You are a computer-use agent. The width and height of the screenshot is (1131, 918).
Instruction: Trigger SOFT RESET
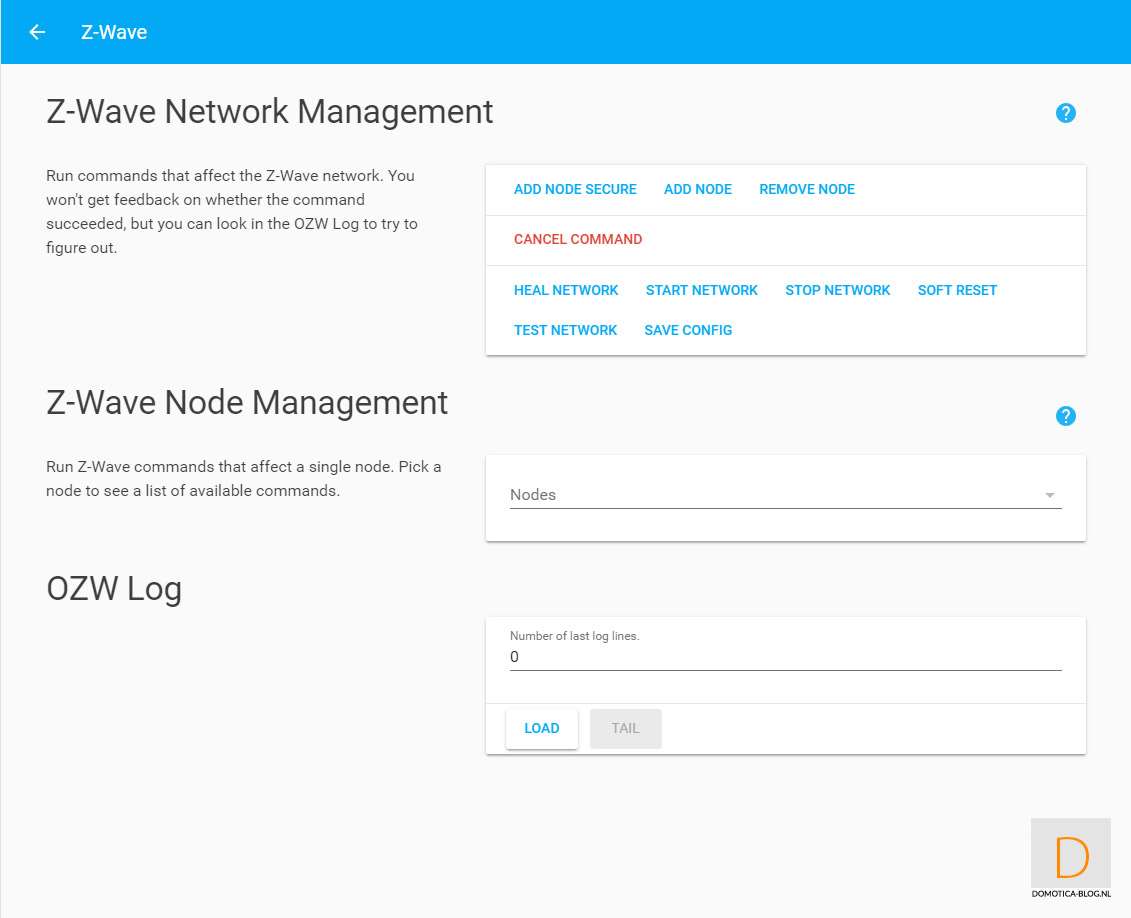coord(957,290)
